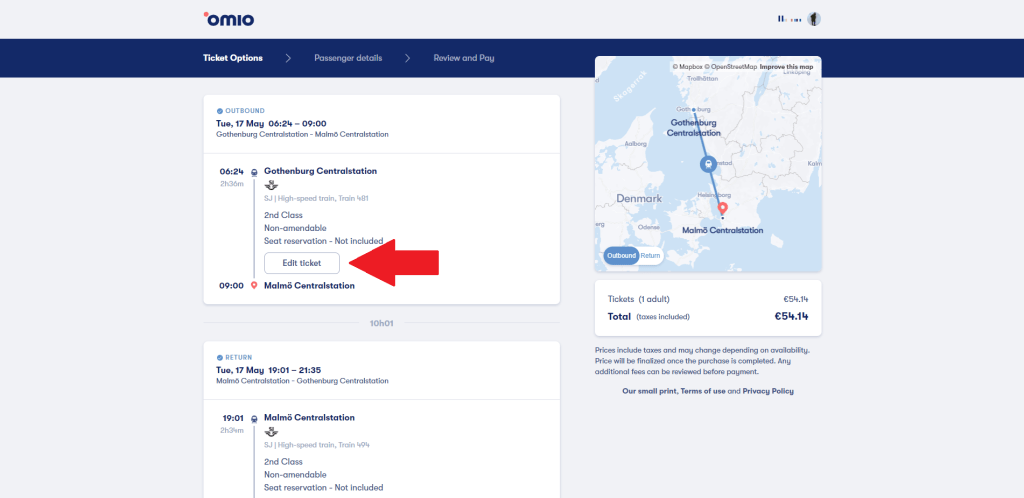Click the red location pin beside 09:00 arrival
Screen dimensions: 1024x498
click(x=254, y=285)
